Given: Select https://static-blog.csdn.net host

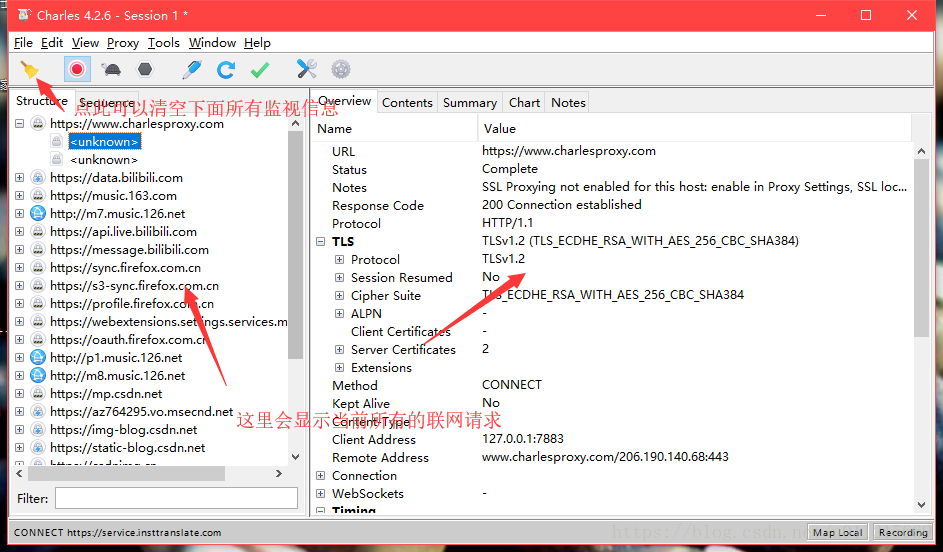Looking at the screenshot, I should point(127,448).
